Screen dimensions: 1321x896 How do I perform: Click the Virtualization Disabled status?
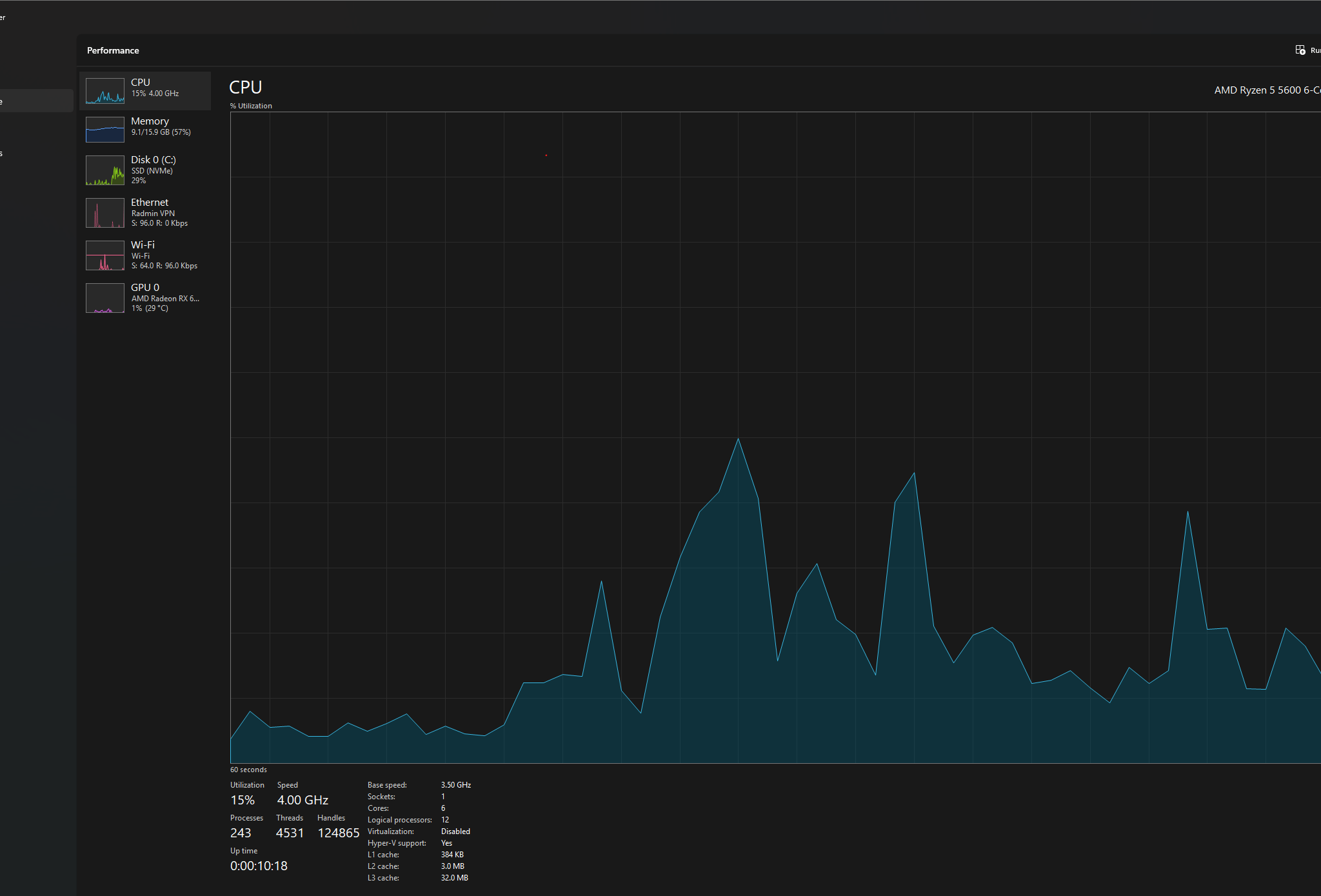pos(455,831)
